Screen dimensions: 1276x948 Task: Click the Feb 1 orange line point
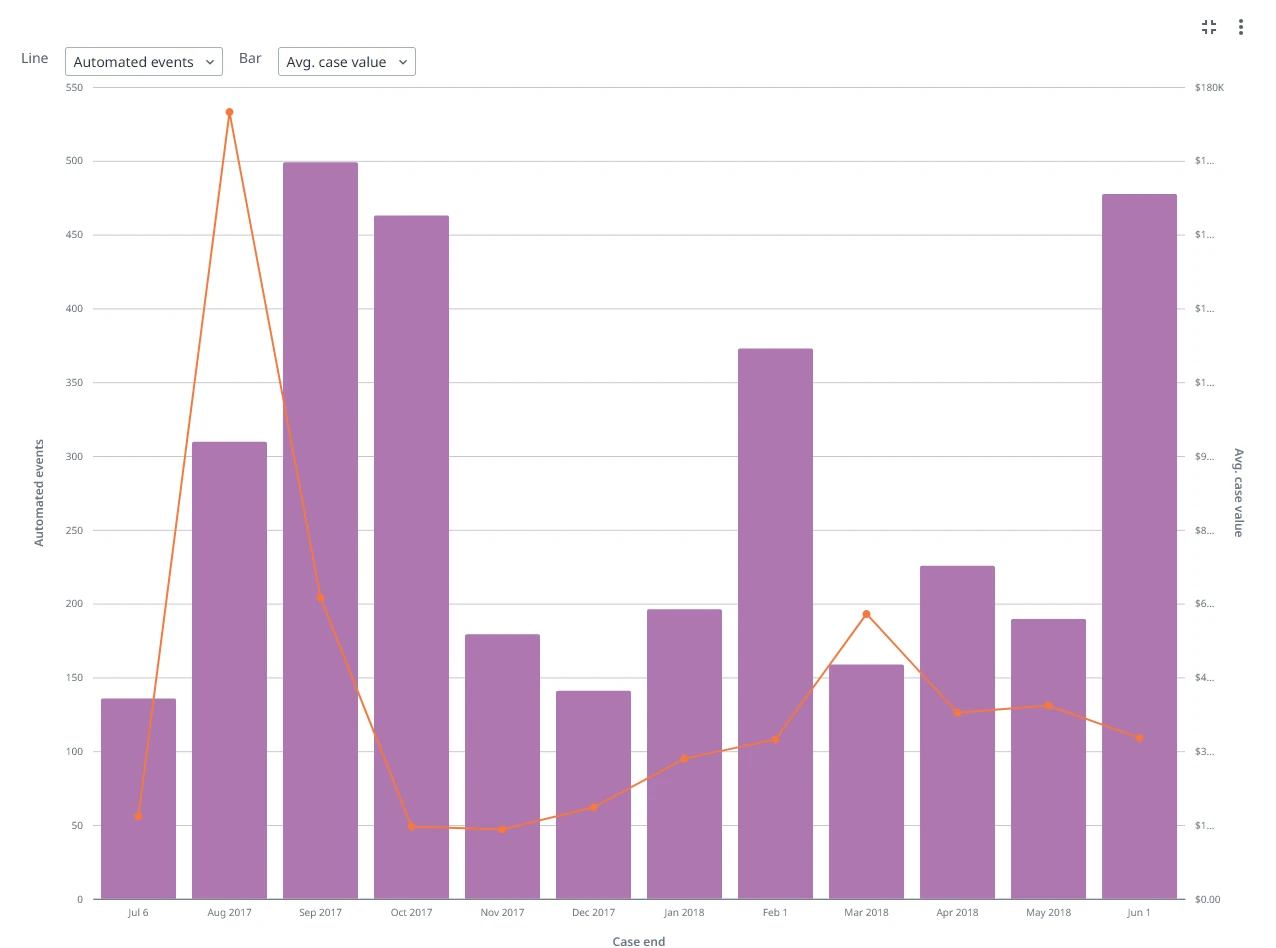[x=775, y=740]
